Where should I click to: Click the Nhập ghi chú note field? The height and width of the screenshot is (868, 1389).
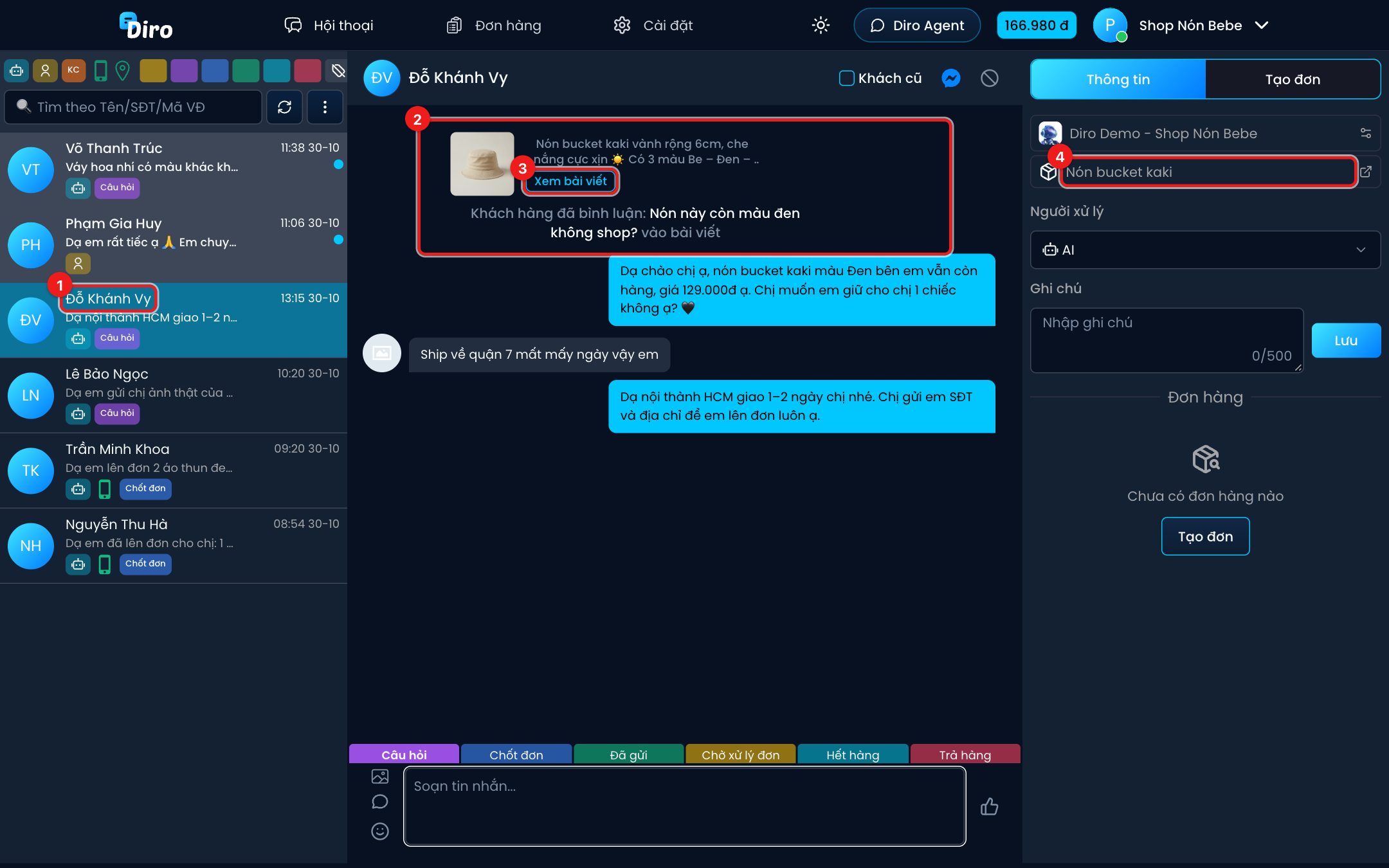pyautogui.click(x=1167, y=340)
